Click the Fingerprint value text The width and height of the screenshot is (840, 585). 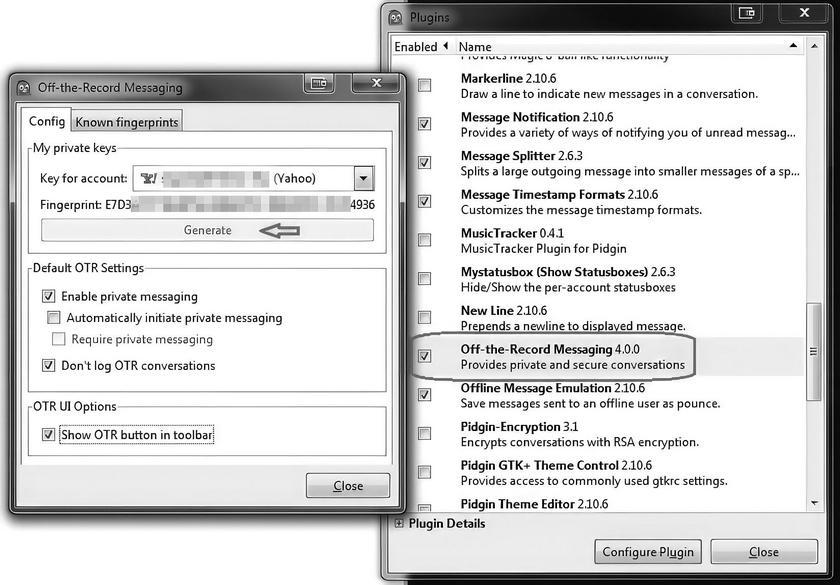[x=240, y=205]
